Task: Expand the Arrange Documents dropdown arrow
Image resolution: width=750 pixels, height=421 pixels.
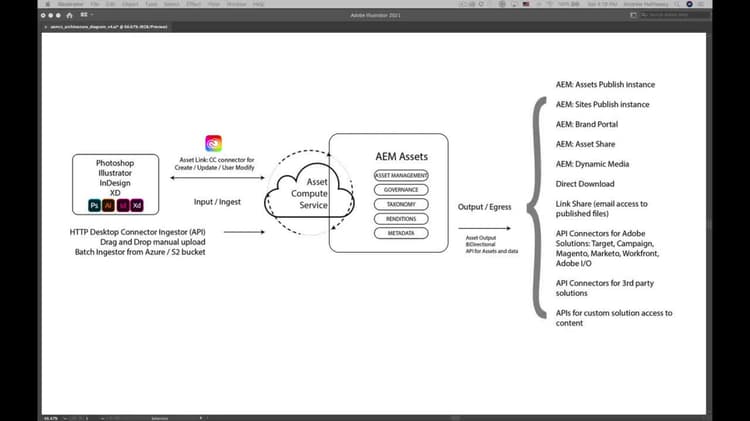Action: point(91,15)
